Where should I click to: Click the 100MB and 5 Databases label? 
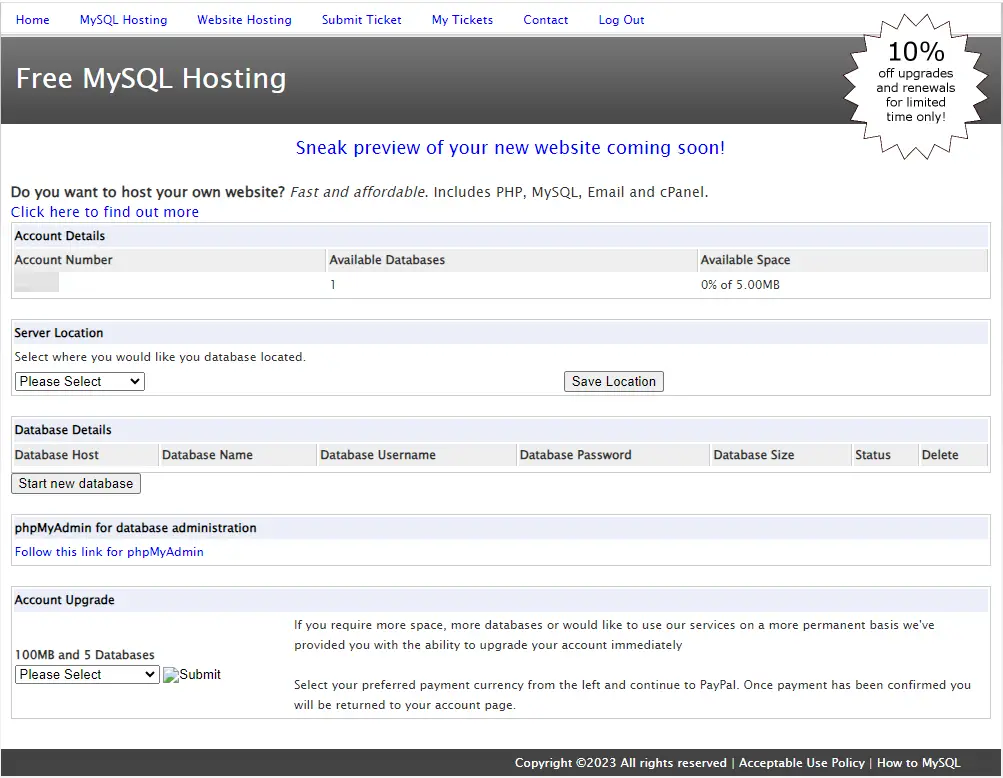[84, 655]
